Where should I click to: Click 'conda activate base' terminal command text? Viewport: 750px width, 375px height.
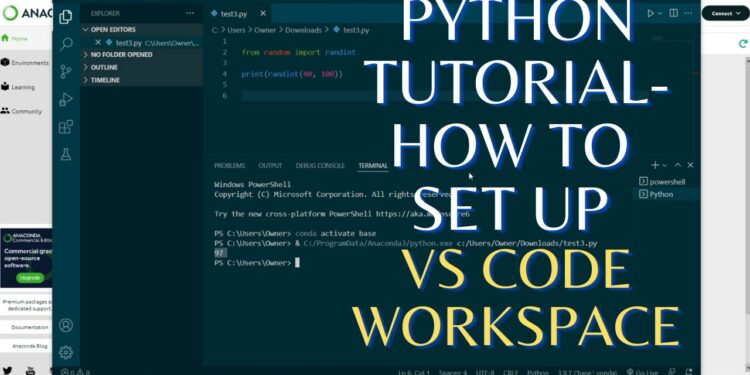[x=336, y=233]
